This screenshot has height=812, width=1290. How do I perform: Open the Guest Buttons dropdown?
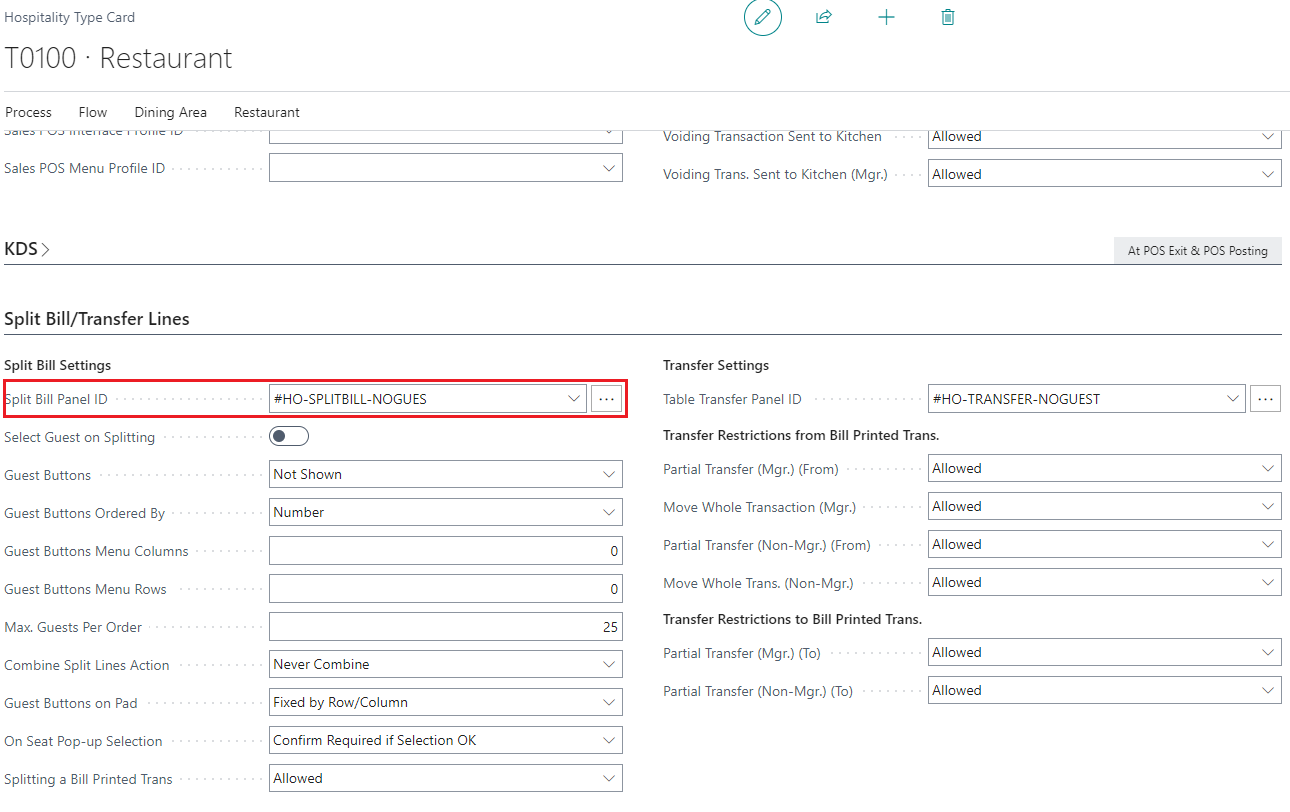click(445, 474)
